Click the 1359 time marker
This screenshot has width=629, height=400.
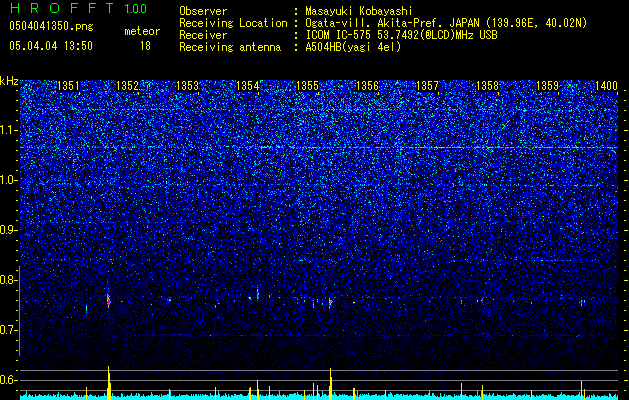(x=548, y=86)
